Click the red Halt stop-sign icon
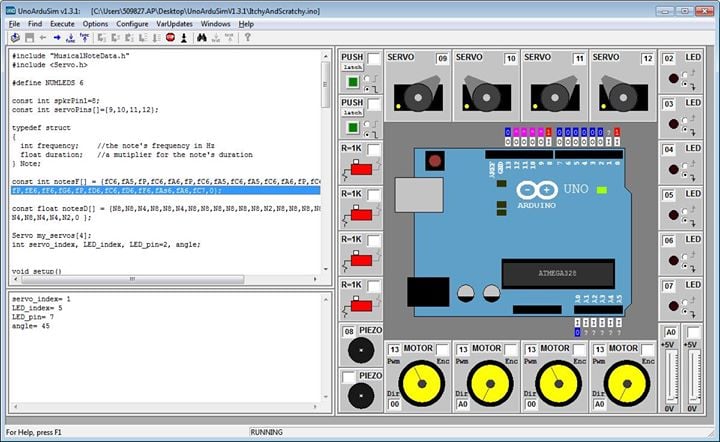 [170, 38]
